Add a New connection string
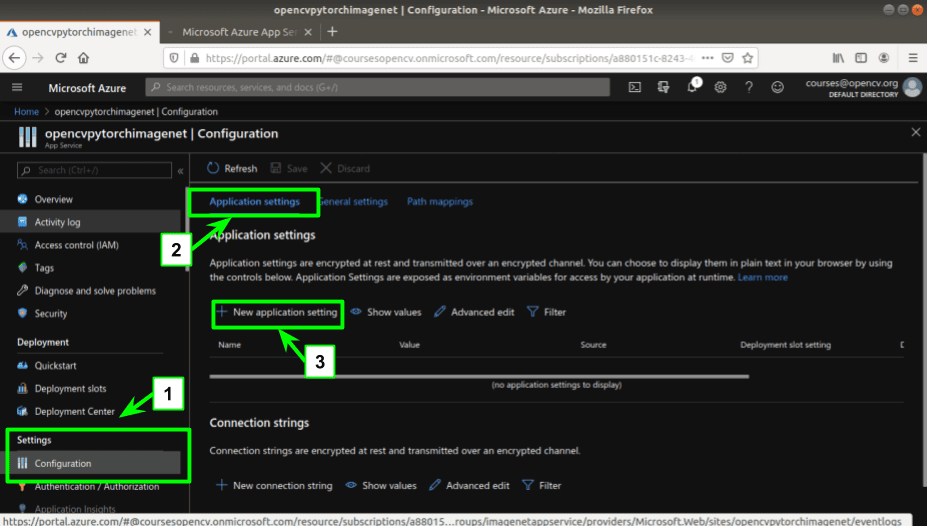Image resolution: width=929 pixels, height=526 pixels. click(274, 486)
